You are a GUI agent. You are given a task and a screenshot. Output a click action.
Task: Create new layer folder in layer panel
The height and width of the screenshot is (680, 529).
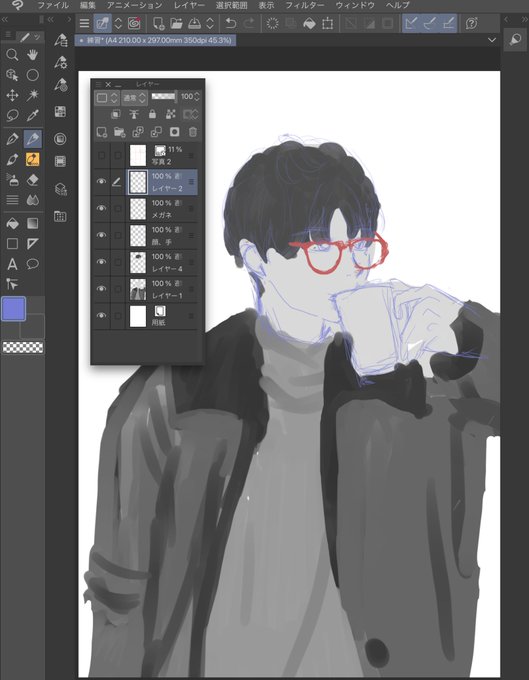coord(119,131)
